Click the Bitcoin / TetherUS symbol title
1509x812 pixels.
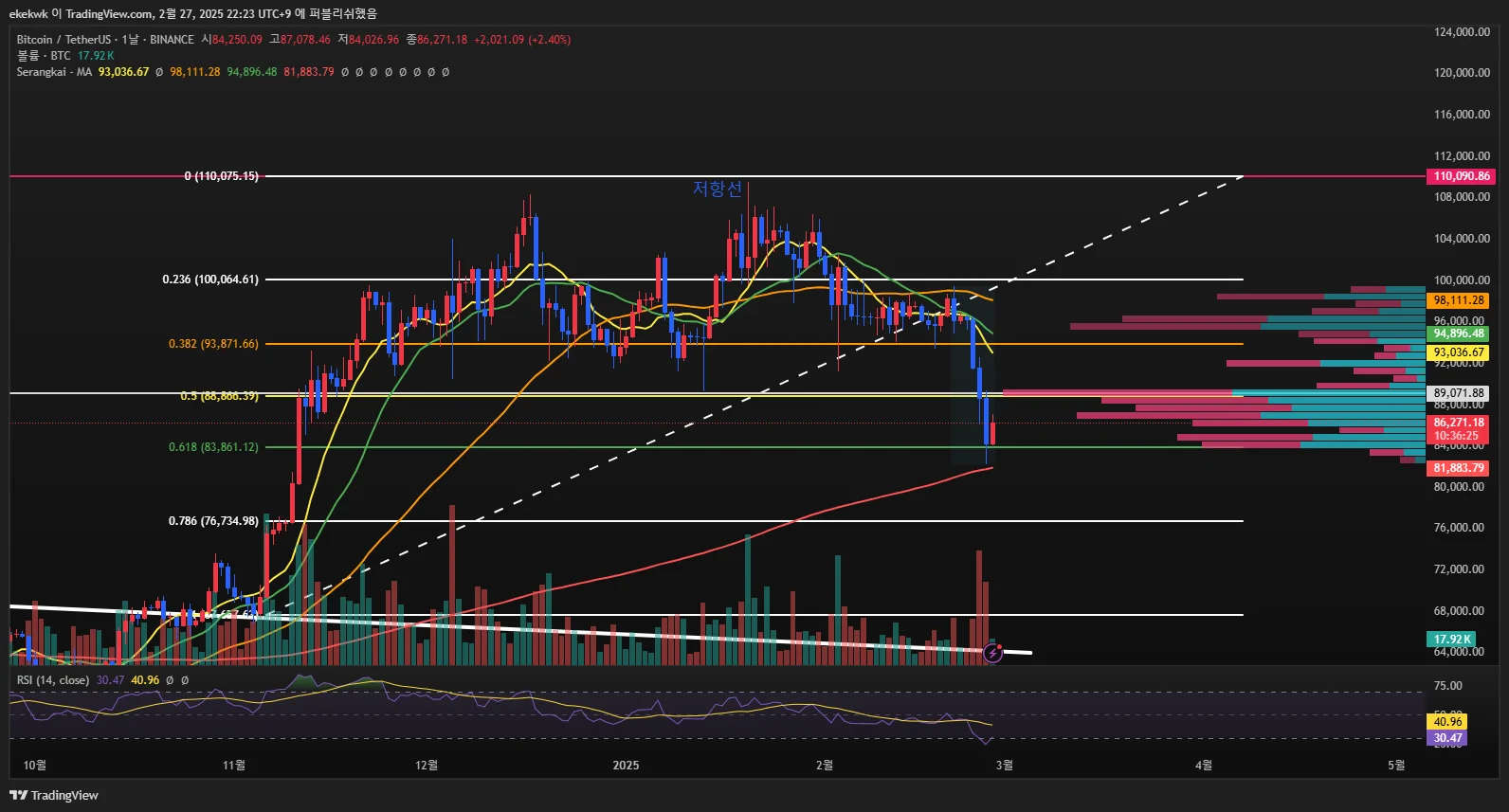coord(64,40)
